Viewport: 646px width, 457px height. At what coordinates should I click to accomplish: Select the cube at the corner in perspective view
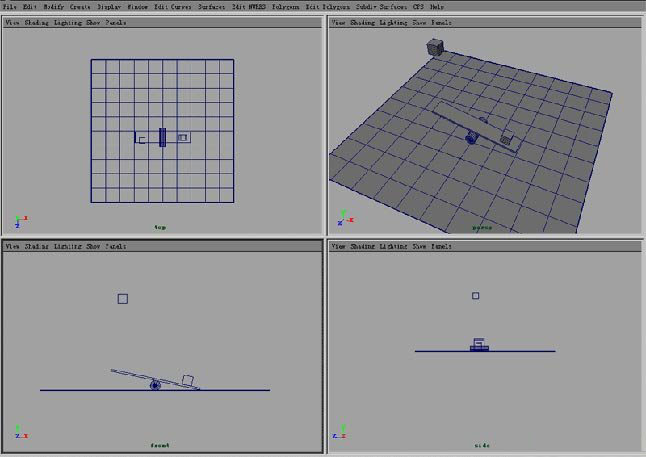(x=435, y=47)
